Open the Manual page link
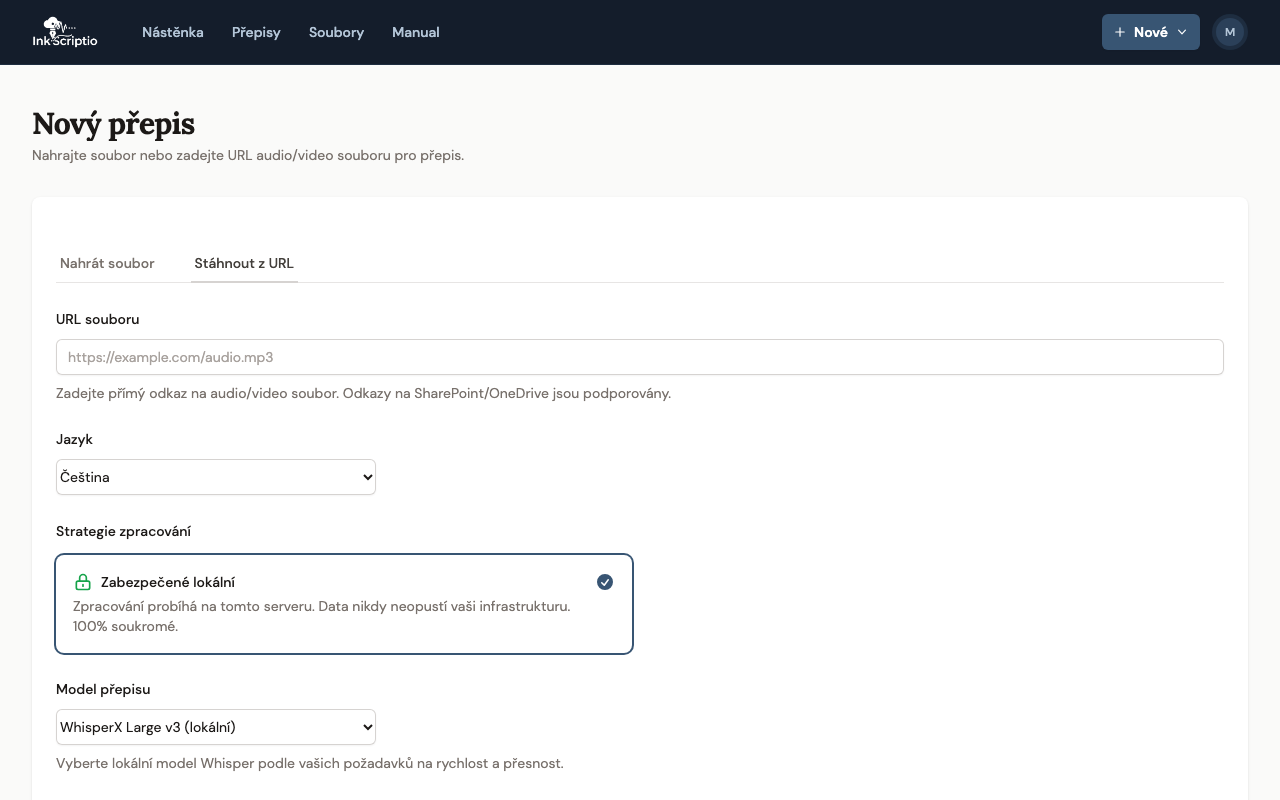 [x=416, y=32]
